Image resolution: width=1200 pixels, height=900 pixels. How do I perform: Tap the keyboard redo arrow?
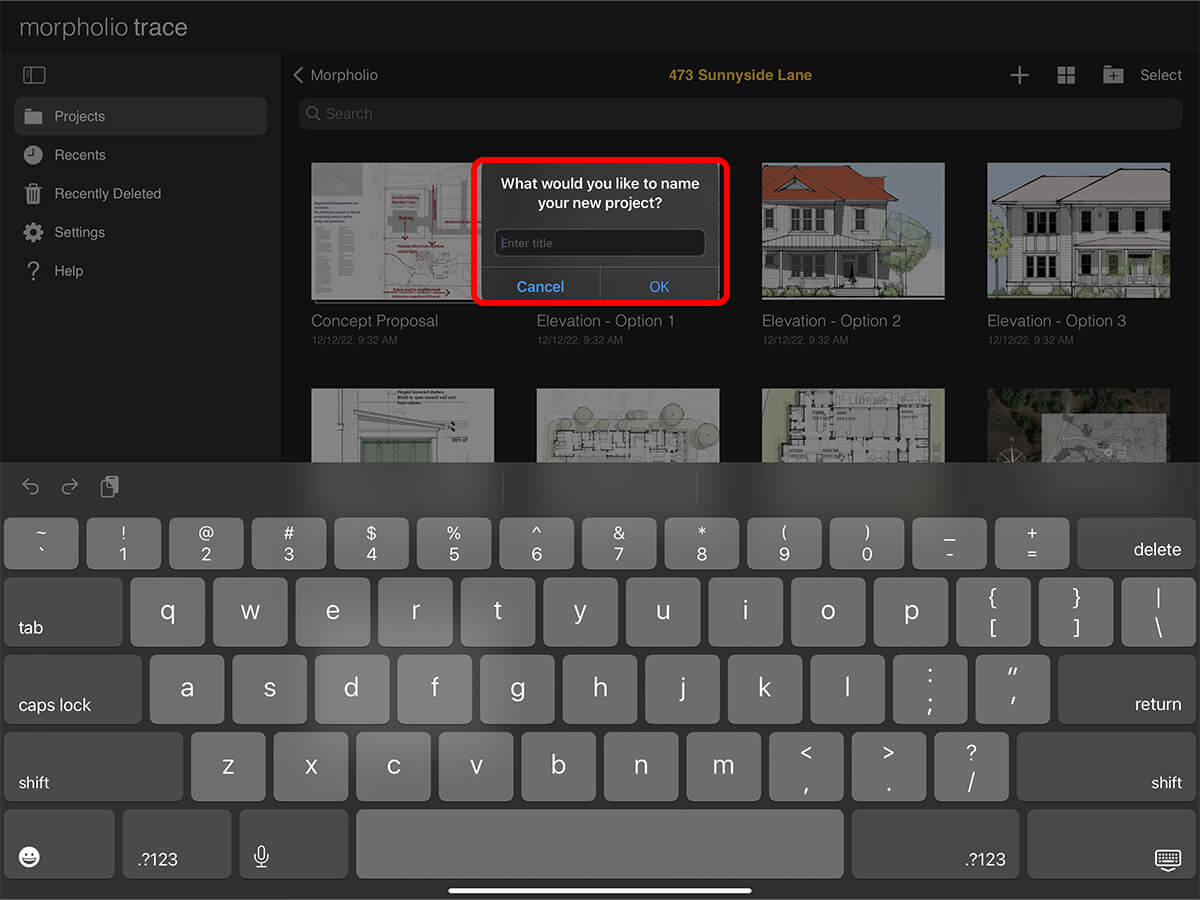70,487
